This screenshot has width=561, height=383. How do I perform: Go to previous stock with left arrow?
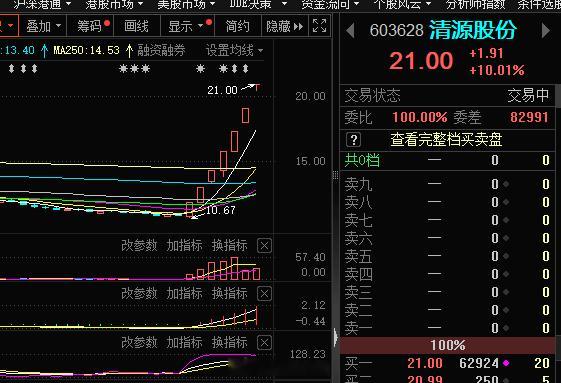tap(350, 30)
